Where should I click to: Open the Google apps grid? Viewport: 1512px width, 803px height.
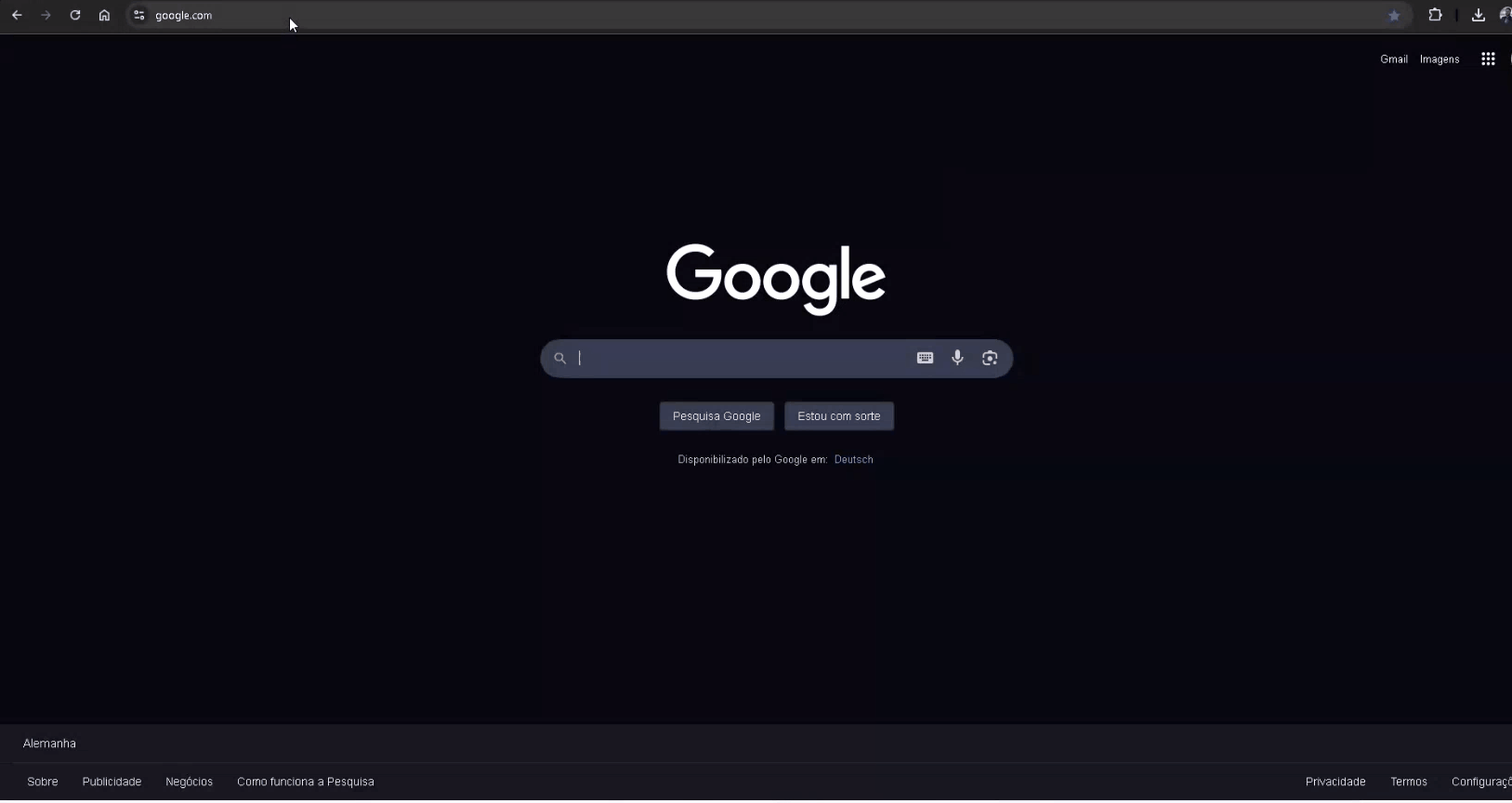[x=1488, y=59]
